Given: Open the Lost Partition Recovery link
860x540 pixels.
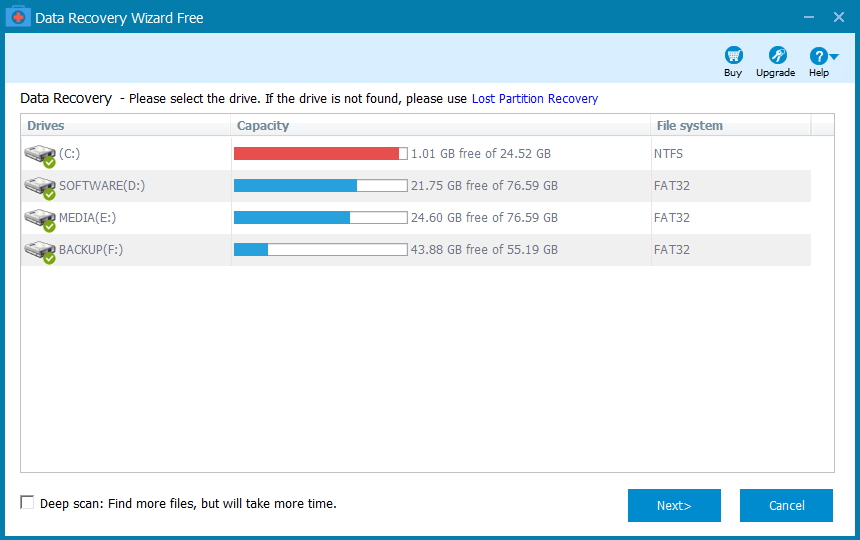Looking at the screenshot, I should point(535,99).
